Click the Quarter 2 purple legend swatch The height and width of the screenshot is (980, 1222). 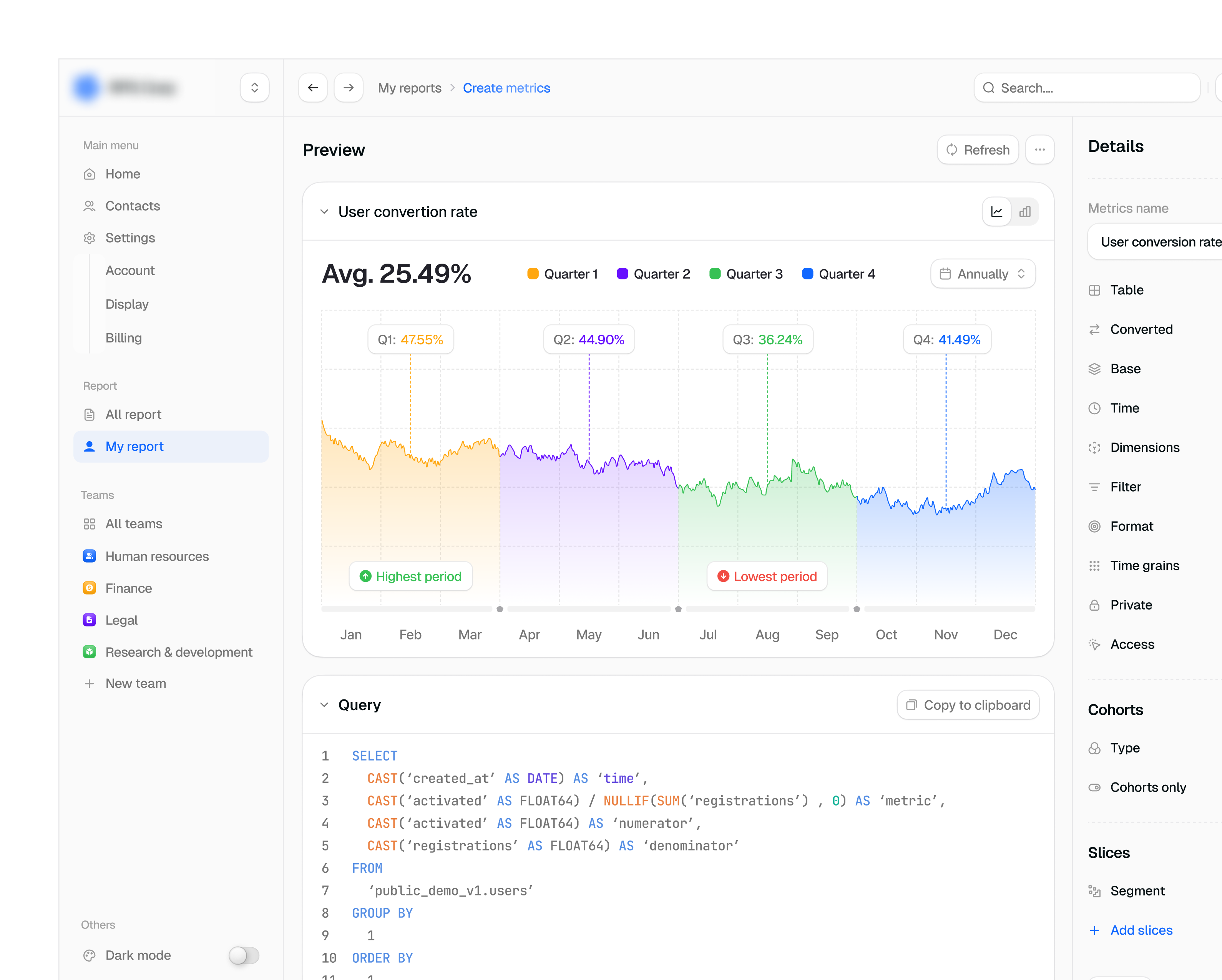click(x=622, y=274)
